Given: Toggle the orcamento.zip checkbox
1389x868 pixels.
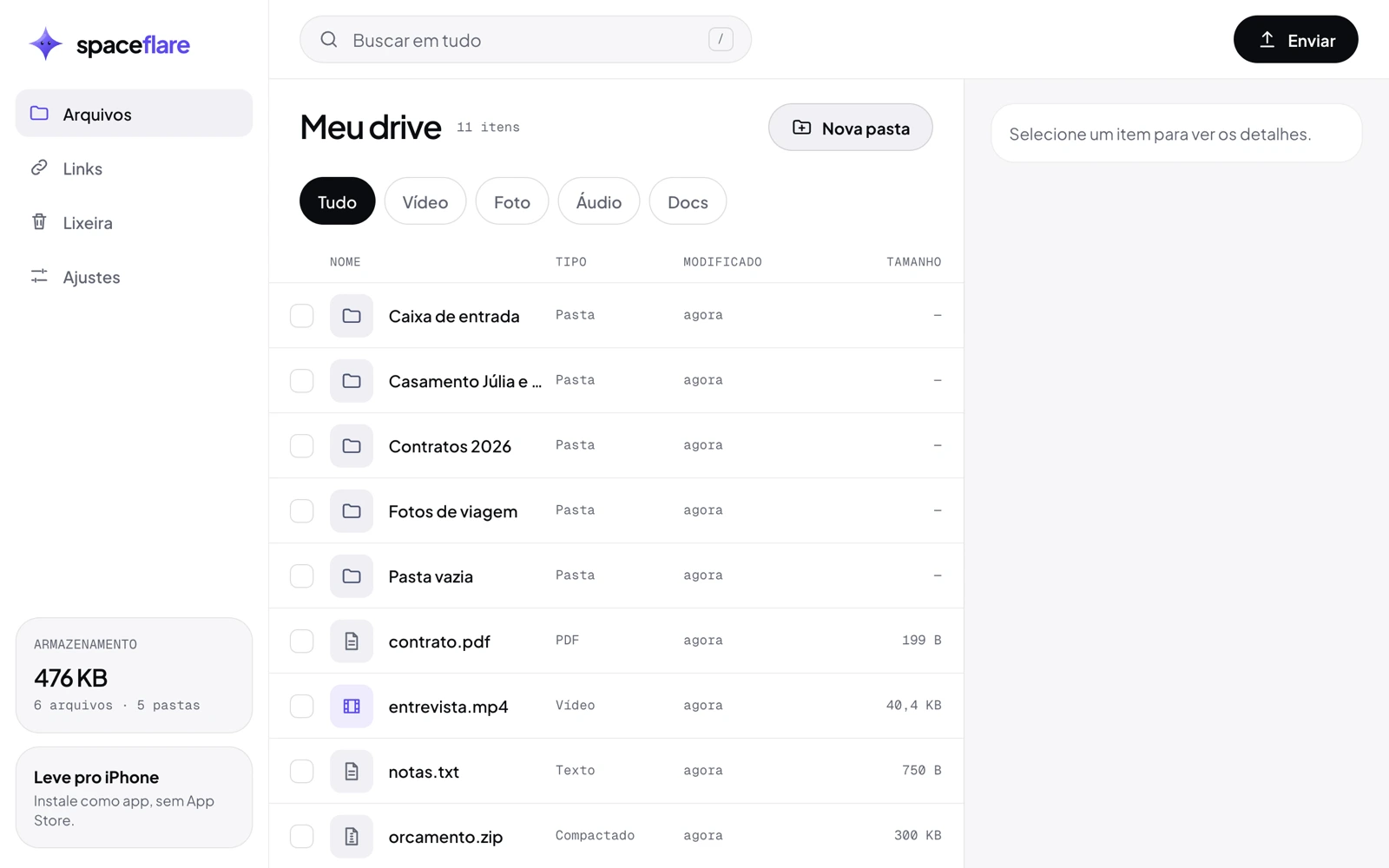Looking at the screenshot, I should click(302, 837).
